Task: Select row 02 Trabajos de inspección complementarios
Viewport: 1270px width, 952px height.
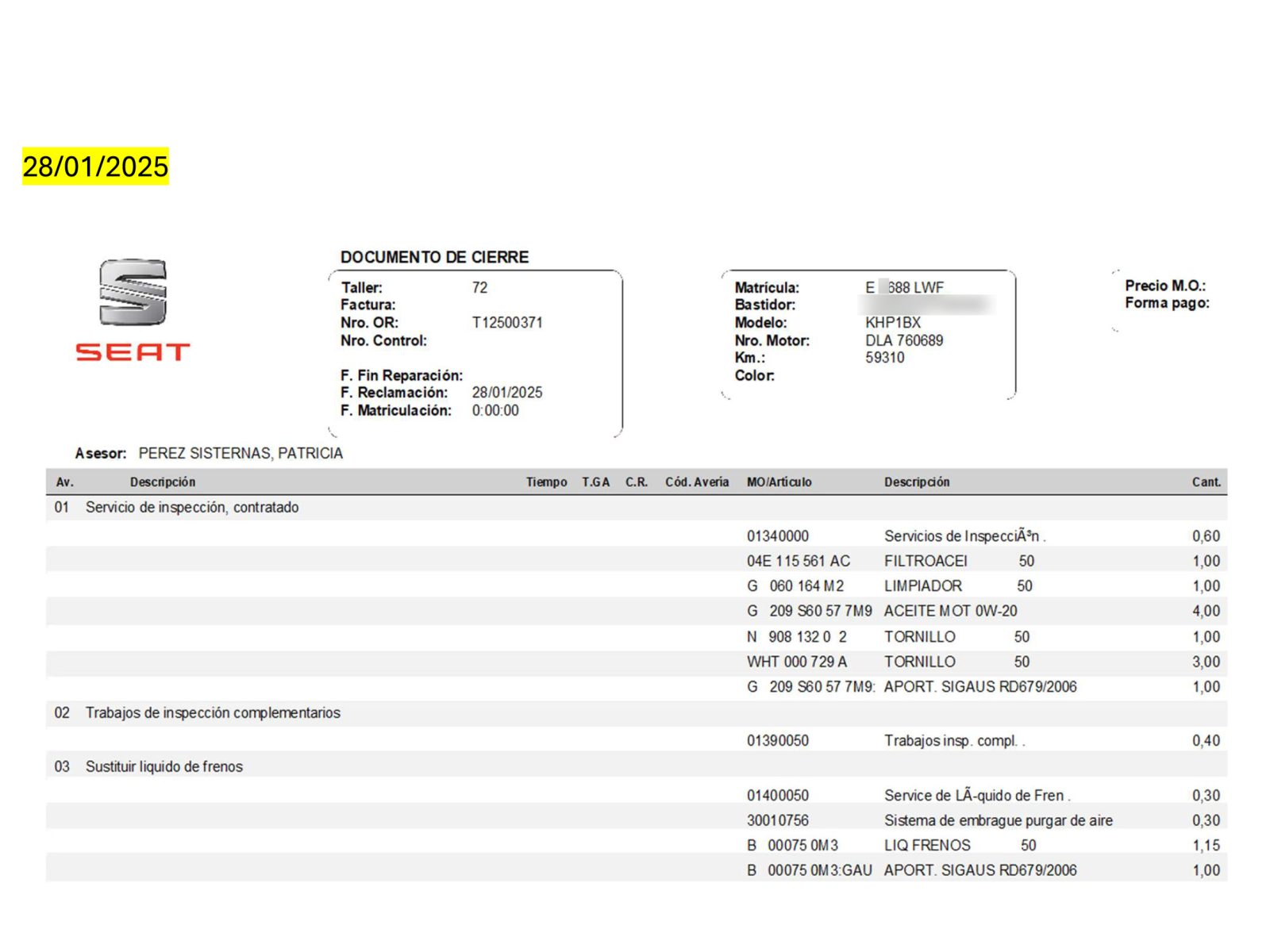Action: pyautogui.click(x=213, y=713)
